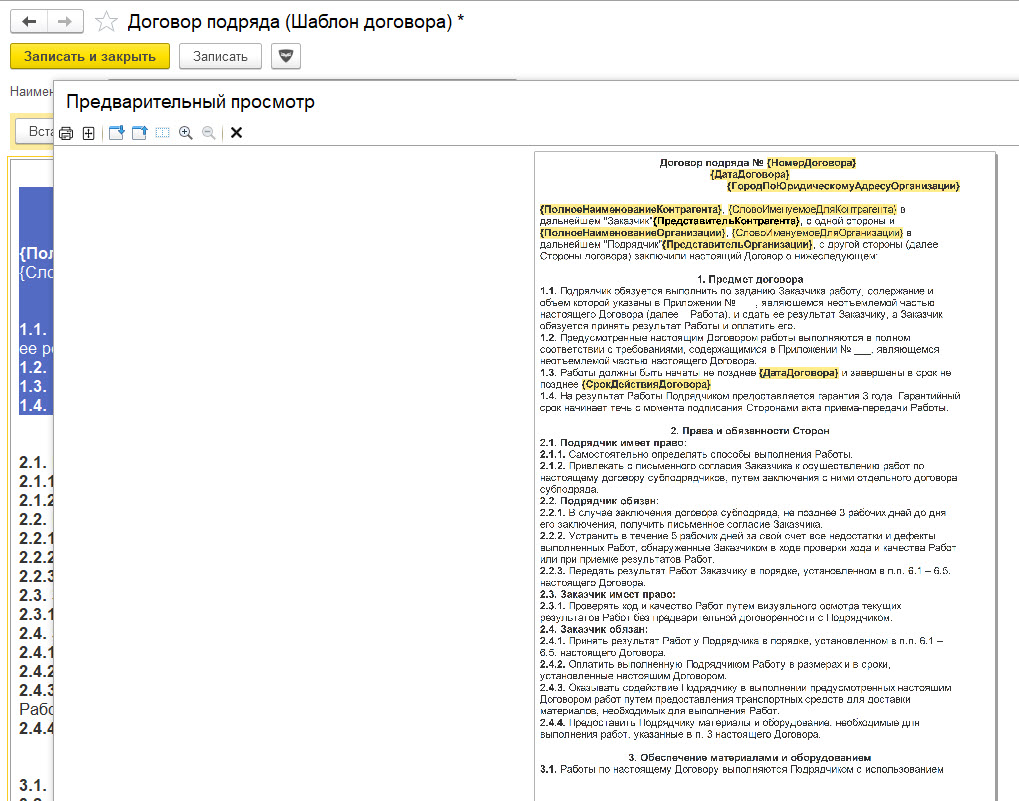1019x801 pixels.
Task: Click the {ПолноеНаименованиеОрганизации} placeholder
Action: (632, 233)
